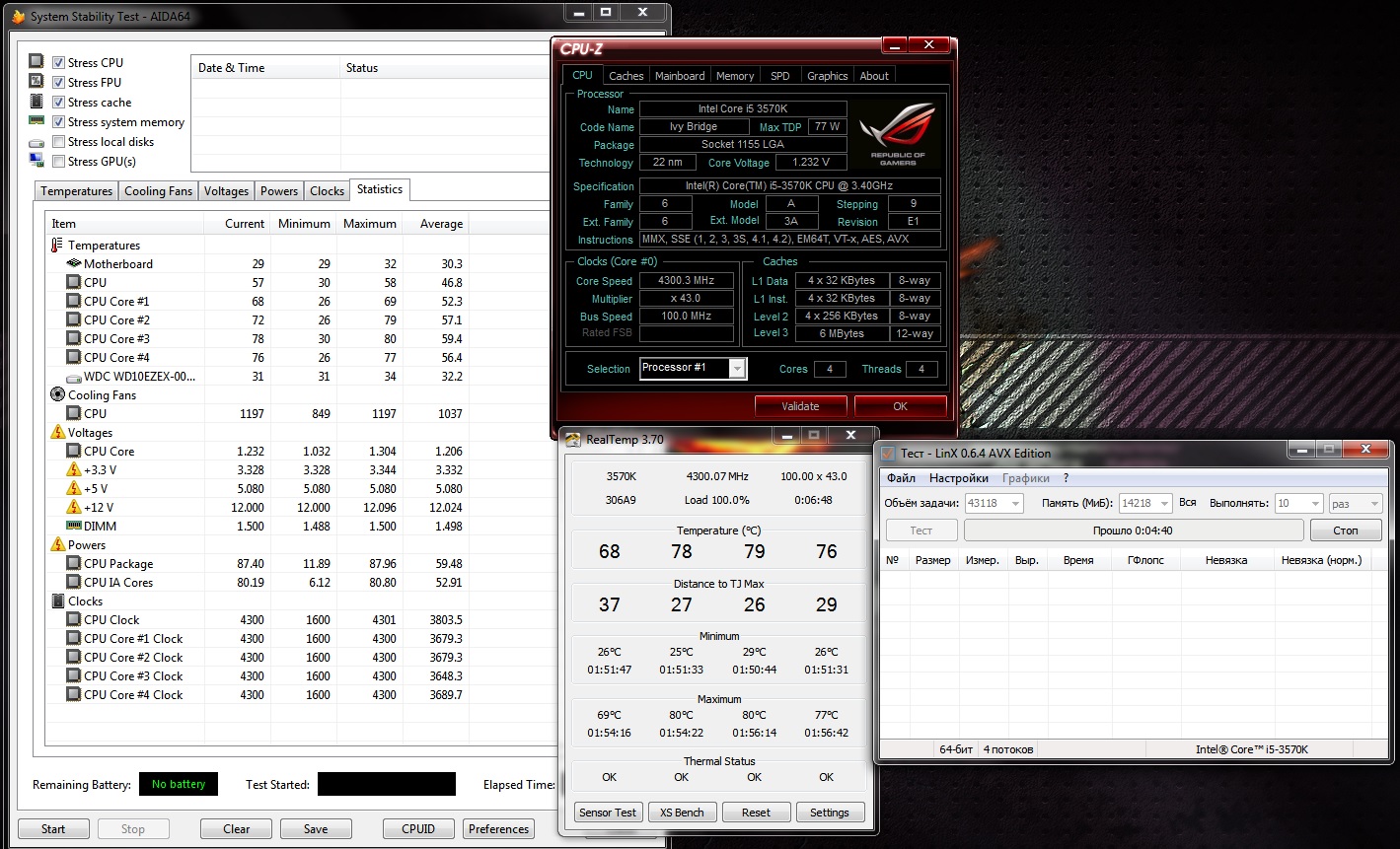Click the green RAM icon for system memory
The height and width of the screenshot is (849, 1400).
click(37, 120)
